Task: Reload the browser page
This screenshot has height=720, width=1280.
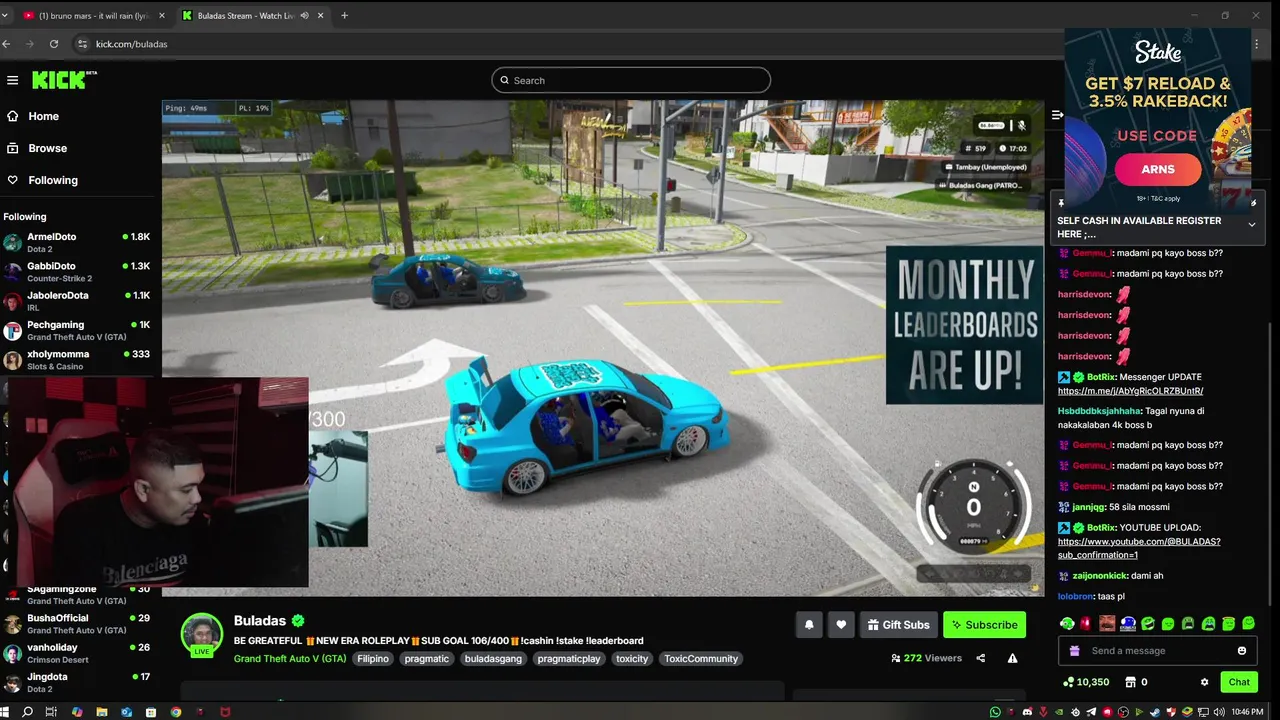Action: point(54,44)
